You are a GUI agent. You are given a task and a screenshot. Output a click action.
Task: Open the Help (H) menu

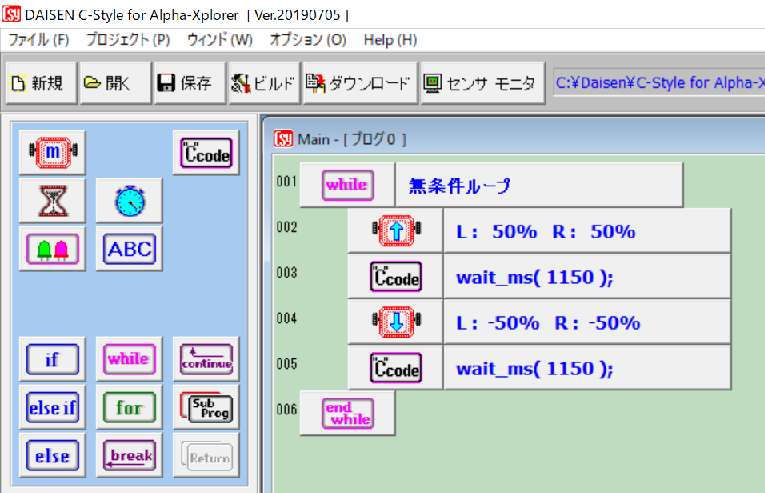(x=390, y=40)
